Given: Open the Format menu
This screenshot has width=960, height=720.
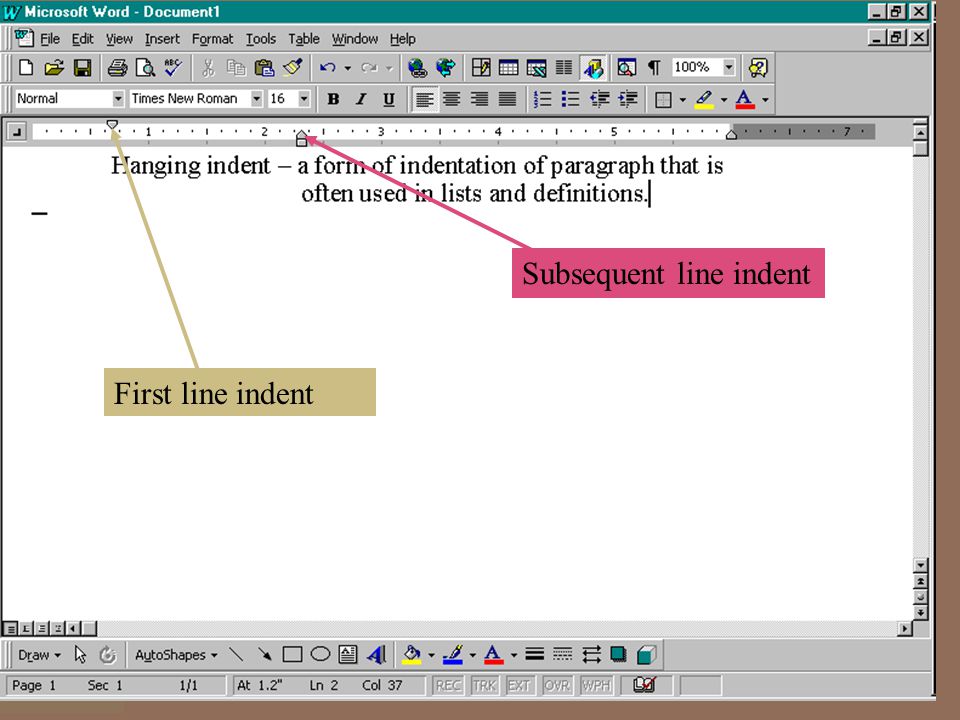Looking at the screenshot, I should (212, 39).
